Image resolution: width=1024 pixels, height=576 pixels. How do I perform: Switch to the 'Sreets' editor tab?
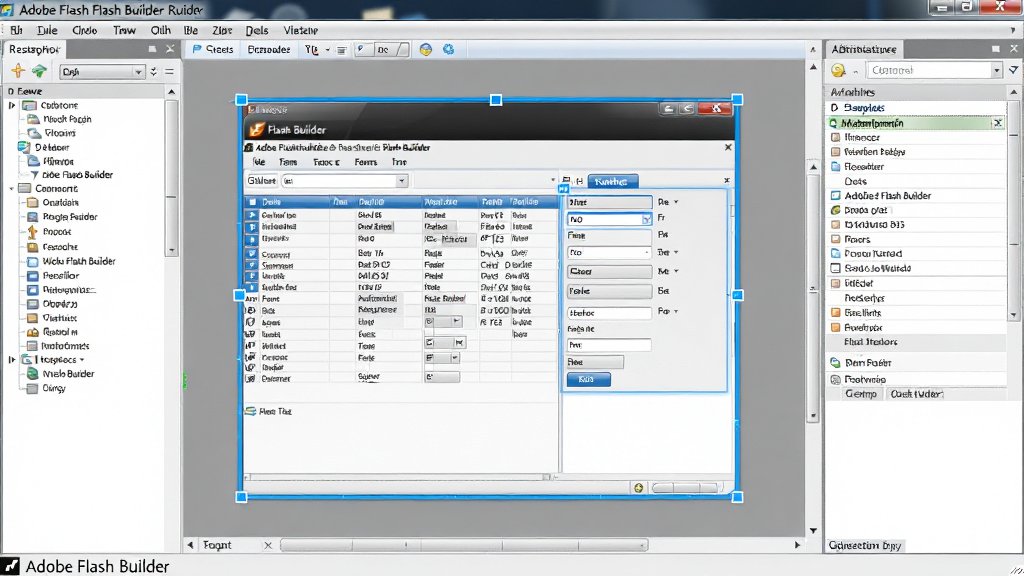pyautogui.click(x=213, y=49)
